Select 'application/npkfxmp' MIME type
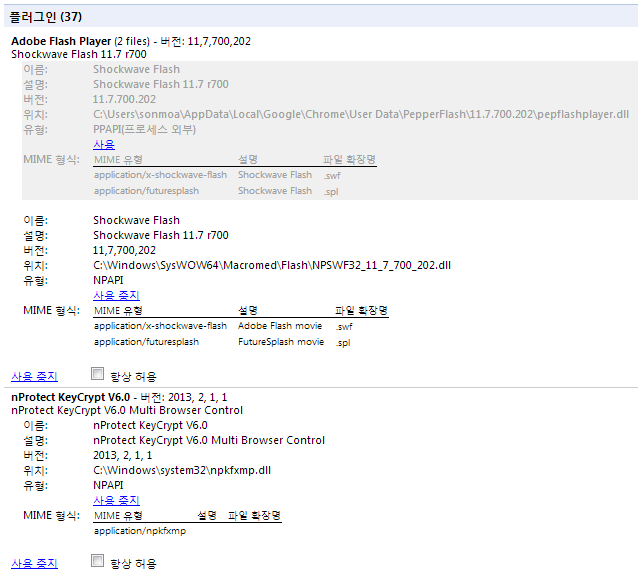 tap(140, 531)
